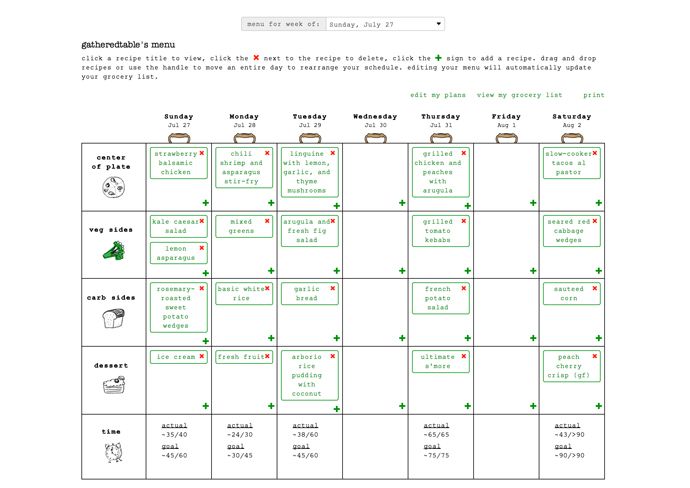
Task: View grilled tomato kebabs recipe
Action: coord(437,231)
